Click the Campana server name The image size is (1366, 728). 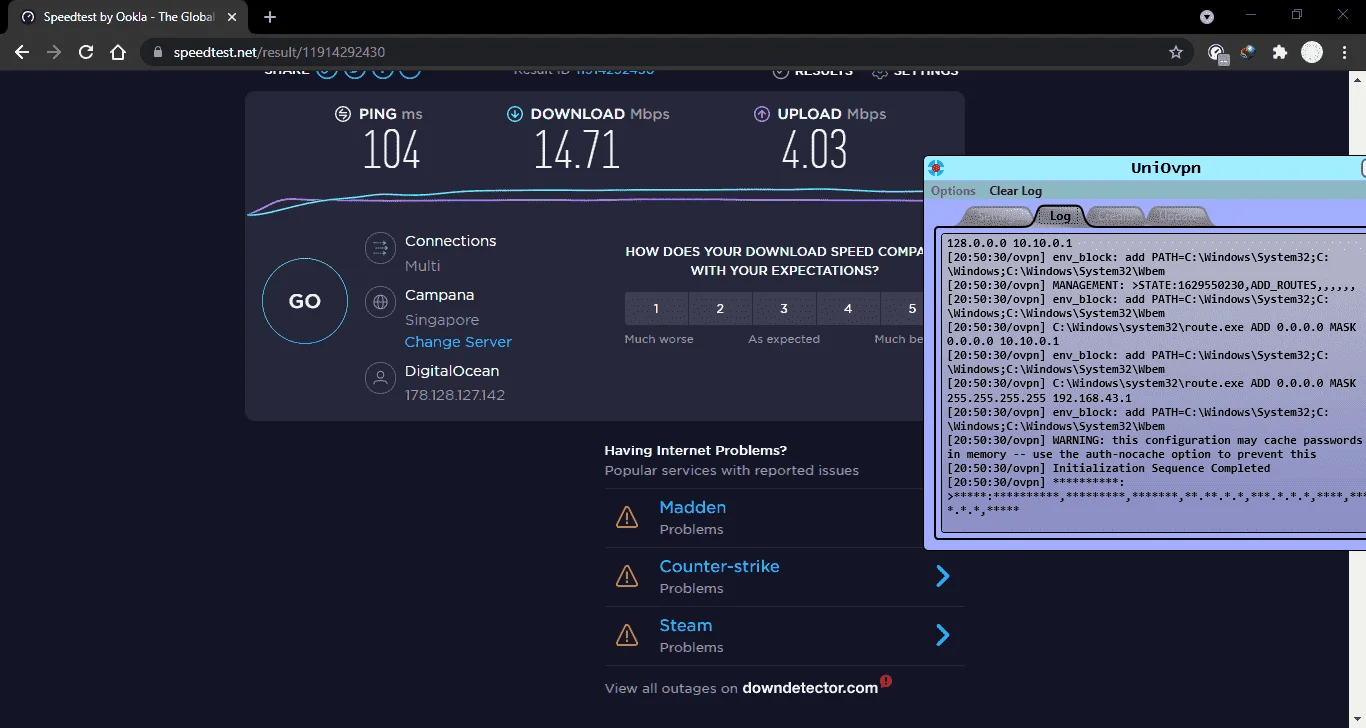click(440, 295)
